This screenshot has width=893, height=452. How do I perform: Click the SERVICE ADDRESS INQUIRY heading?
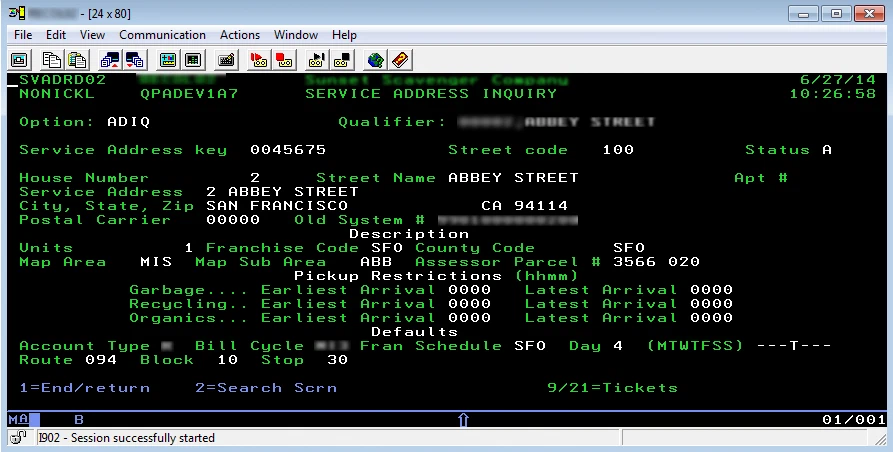[x=431, y=94]
